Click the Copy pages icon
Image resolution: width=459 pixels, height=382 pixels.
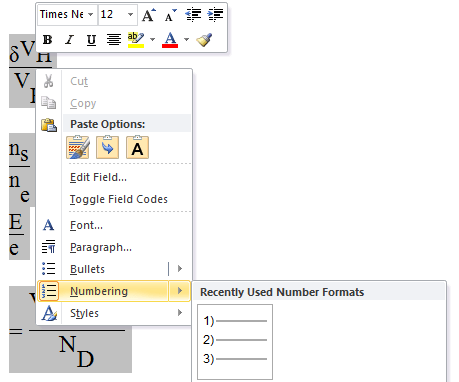click(49, 103)
